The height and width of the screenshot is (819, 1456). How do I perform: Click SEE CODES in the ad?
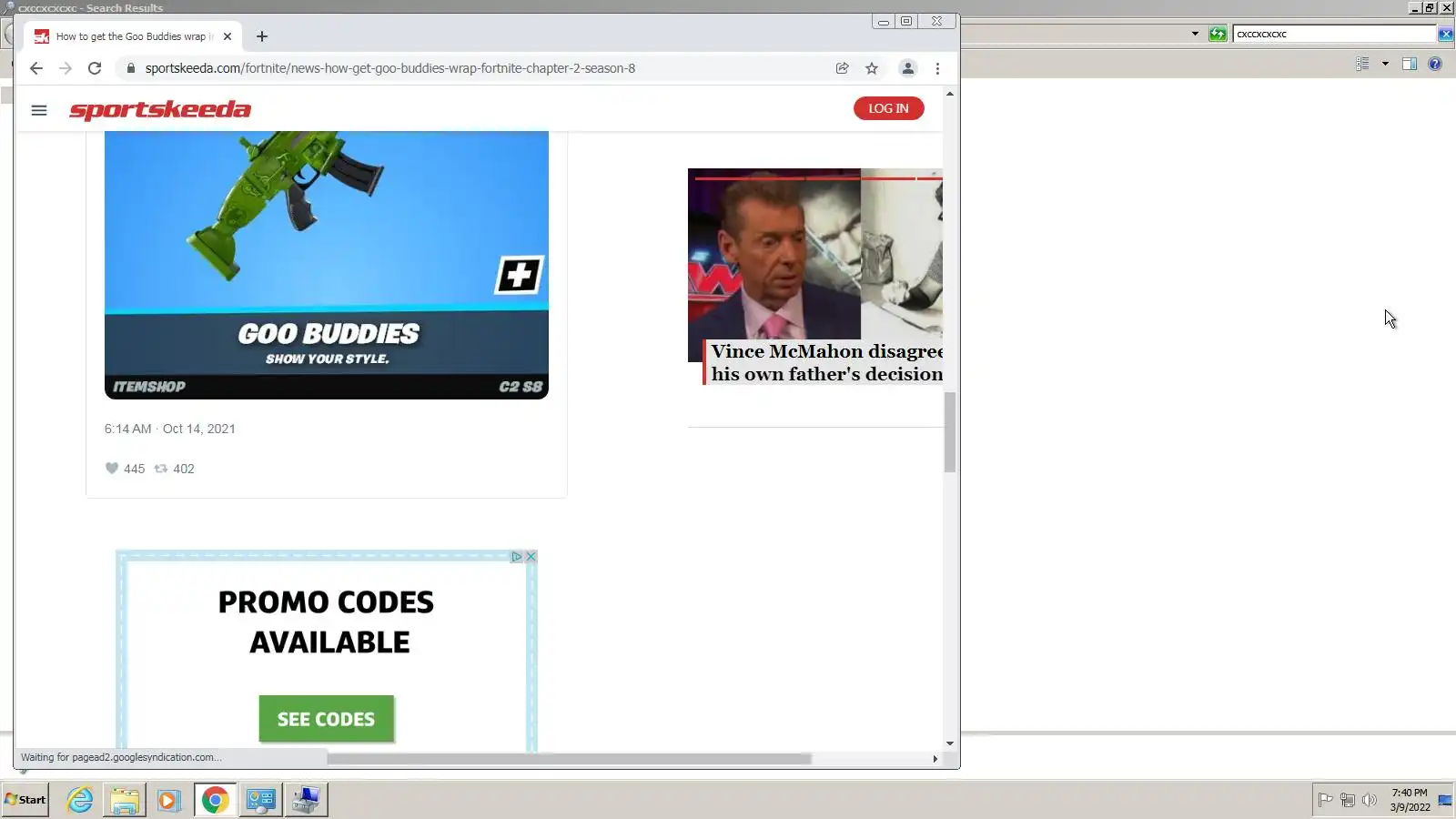(x=326, y=719)
